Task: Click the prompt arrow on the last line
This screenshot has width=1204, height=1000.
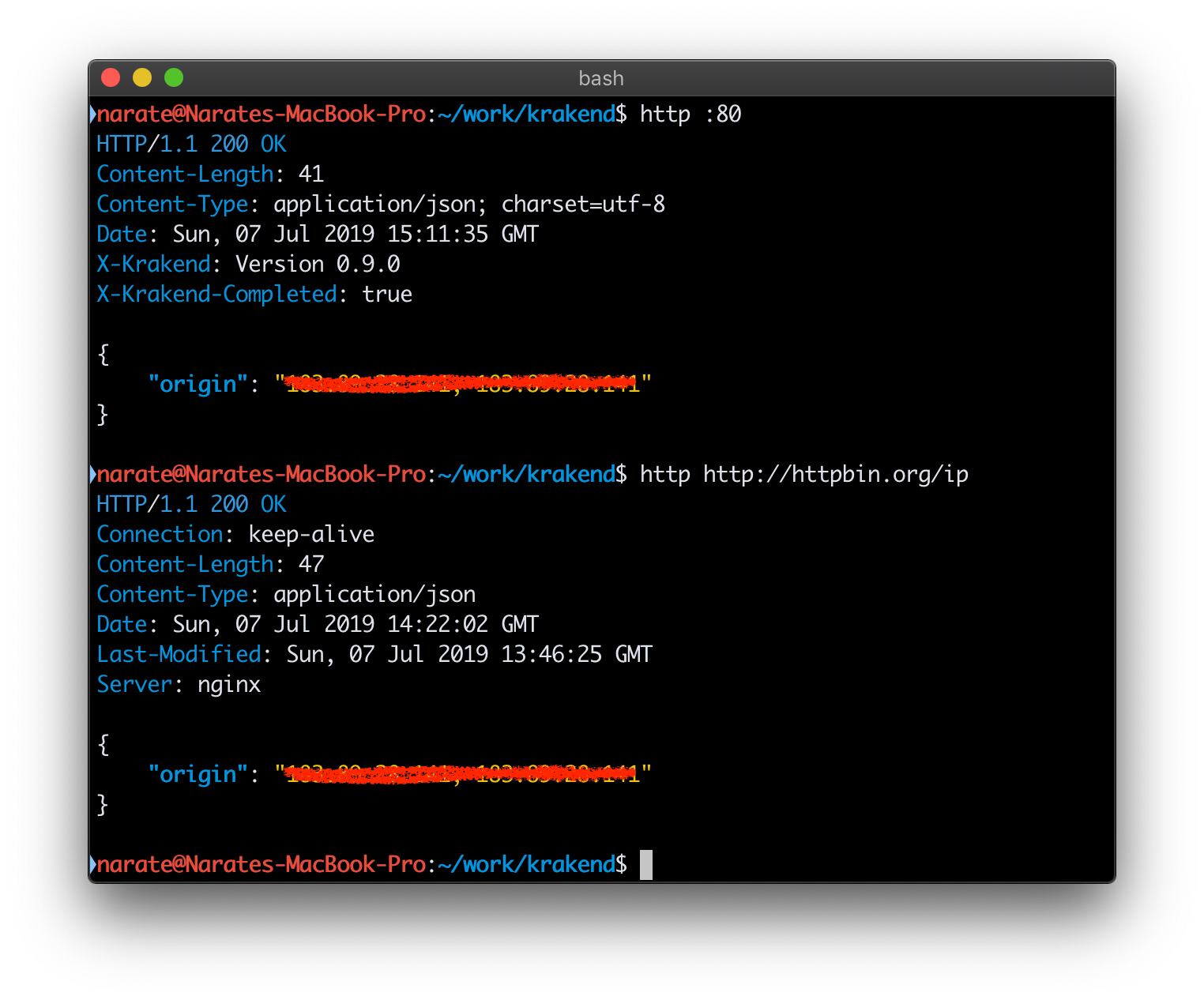Action: 93,864
